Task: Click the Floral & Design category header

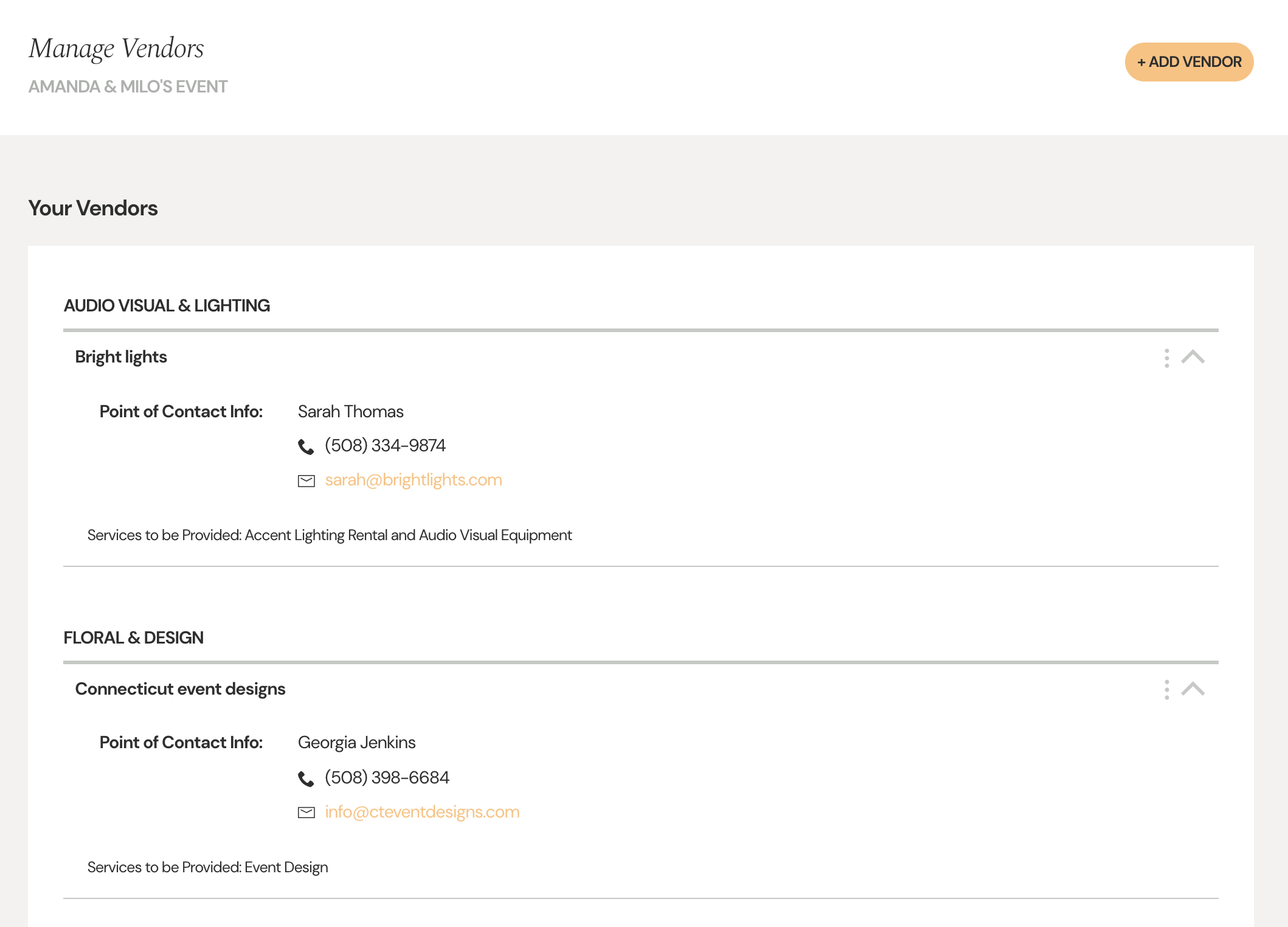Action: pyautogui.click(x=133, y=637)
